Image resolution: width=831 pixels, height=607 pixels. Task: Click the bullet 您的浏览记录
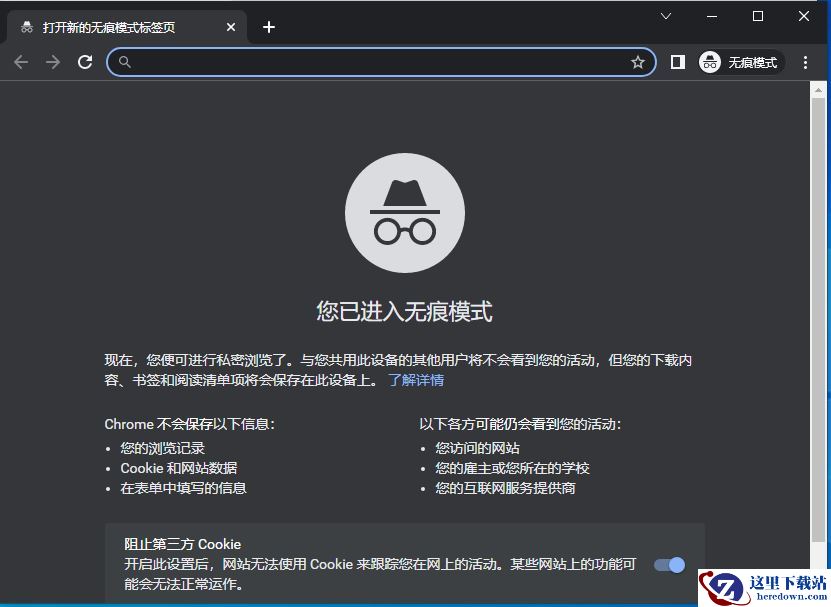pos(162,448)
